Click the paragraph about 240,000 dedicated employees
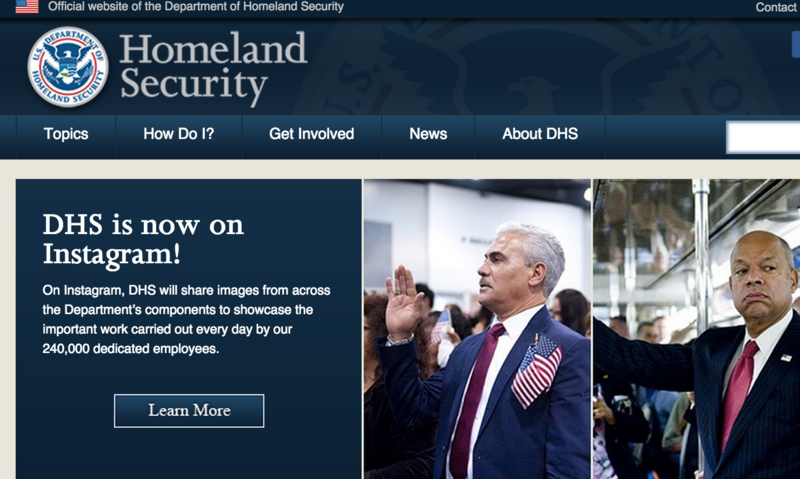 tap(186, 319)
